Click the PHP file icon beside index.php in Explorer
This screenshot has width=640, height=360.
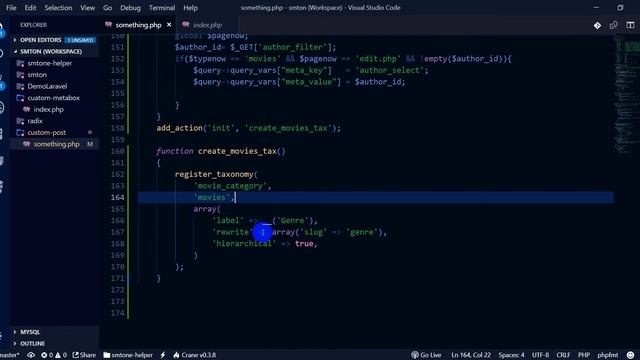27,109
